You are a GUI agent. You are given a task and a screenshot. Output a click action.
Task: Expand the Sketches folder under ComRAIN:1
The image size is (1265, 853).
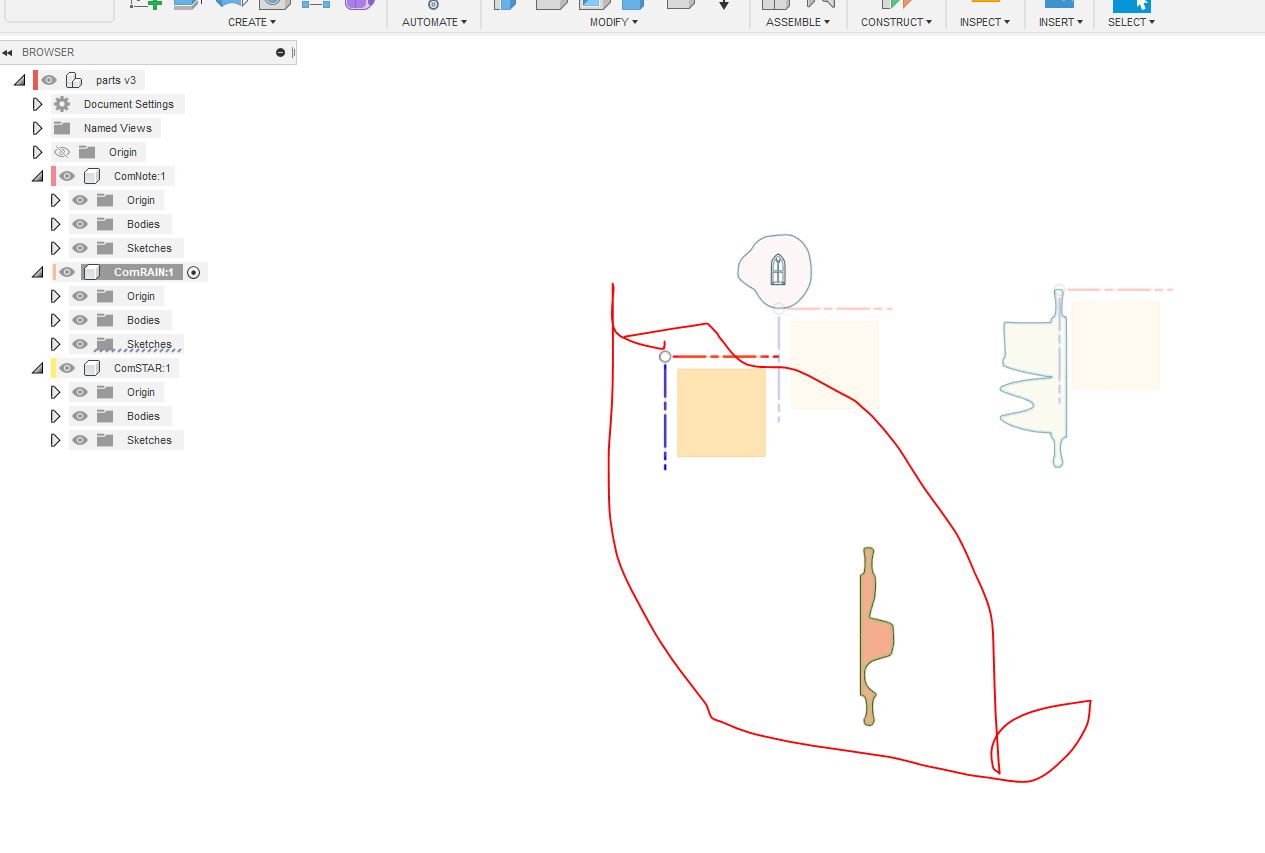[x=55, y=343]
